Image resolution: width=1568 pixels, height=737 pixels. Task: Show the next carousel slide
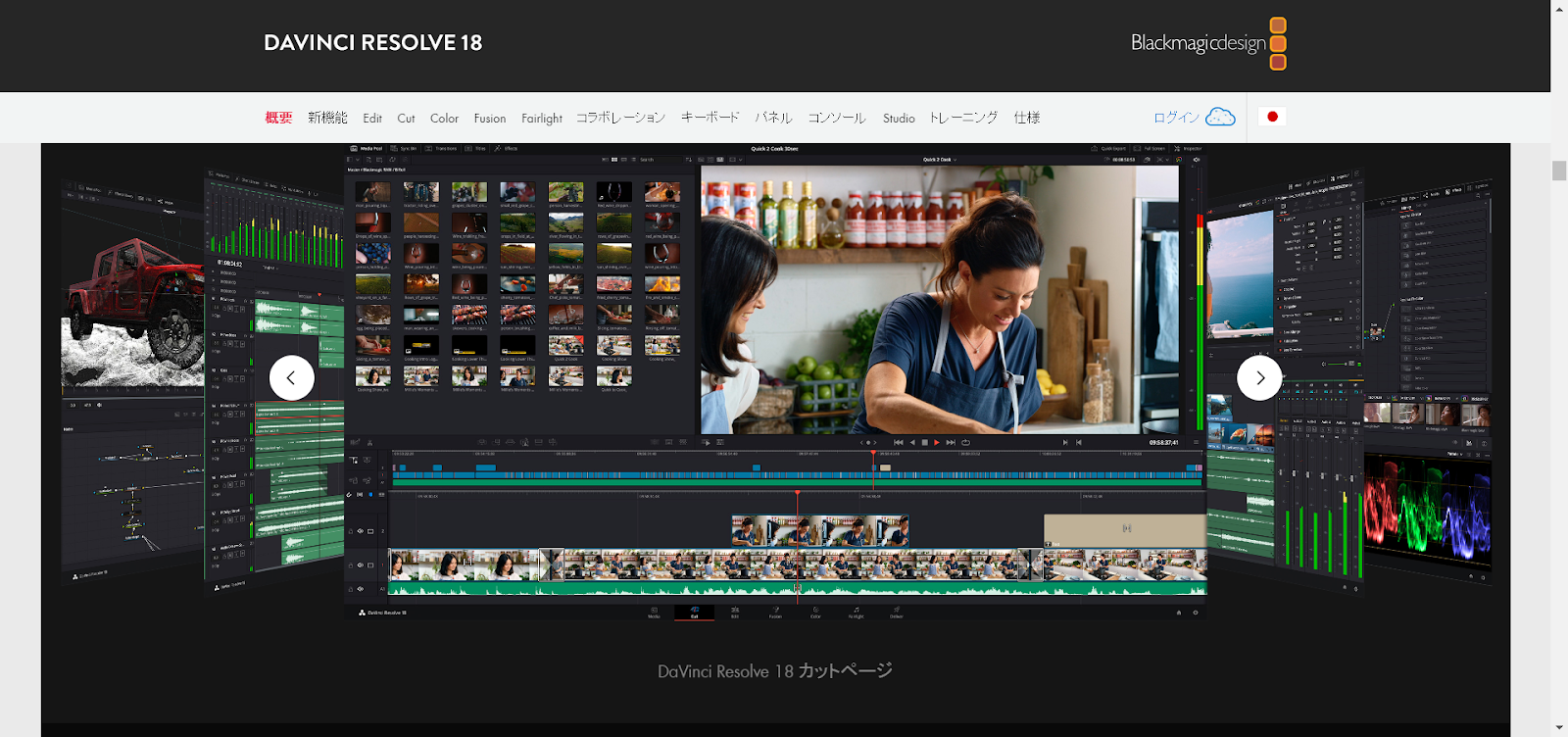tap(1259, 377)
